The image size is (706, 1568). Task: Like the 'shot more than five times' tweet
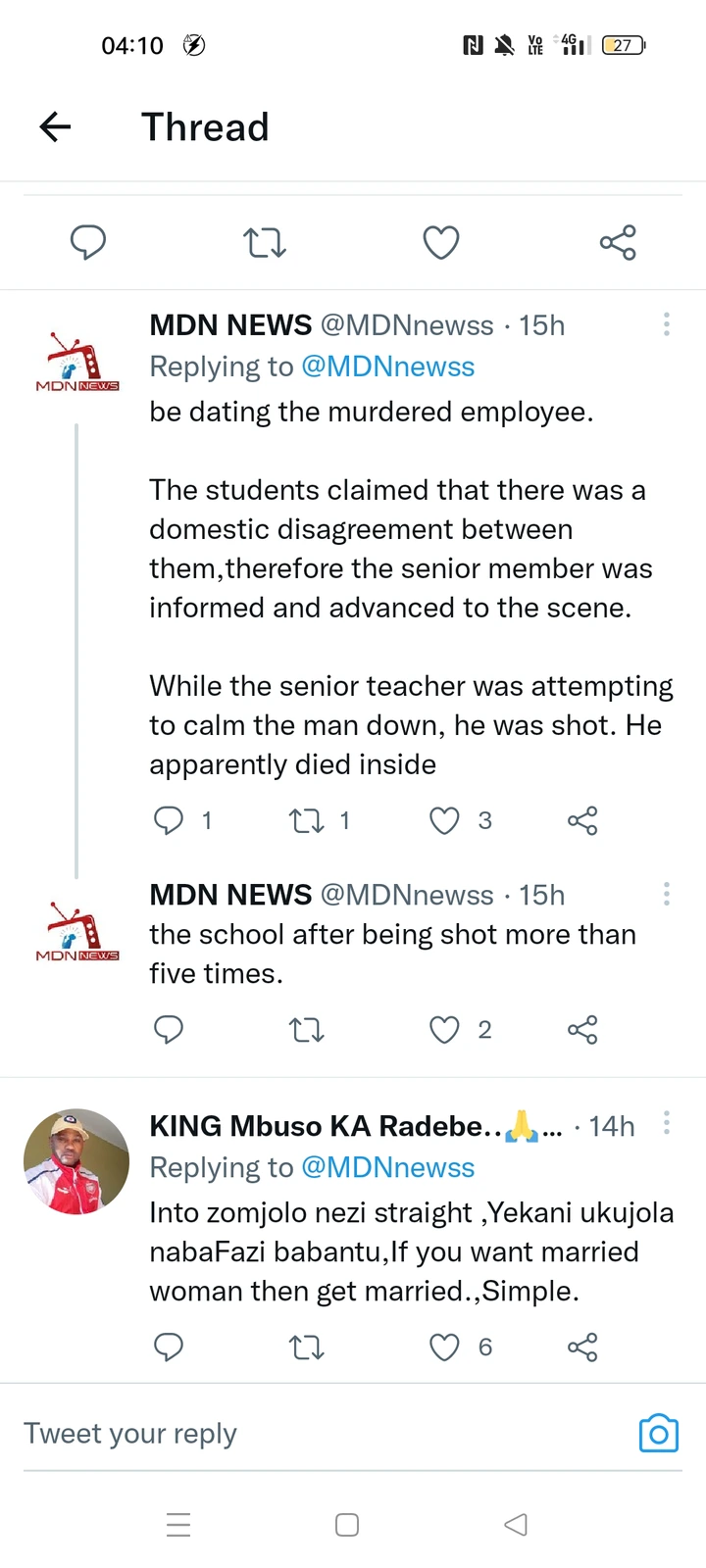[445, 1030]
